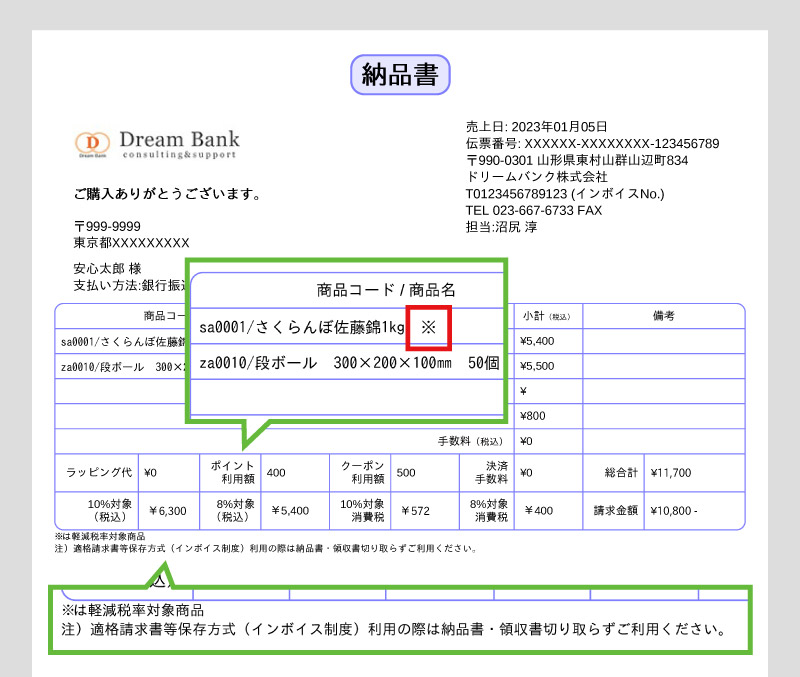Image resolution: width=800 pixels, height=677 pixels.
Task: Click the クーポン利用額 500 value
Action: (x=406, y=473)
